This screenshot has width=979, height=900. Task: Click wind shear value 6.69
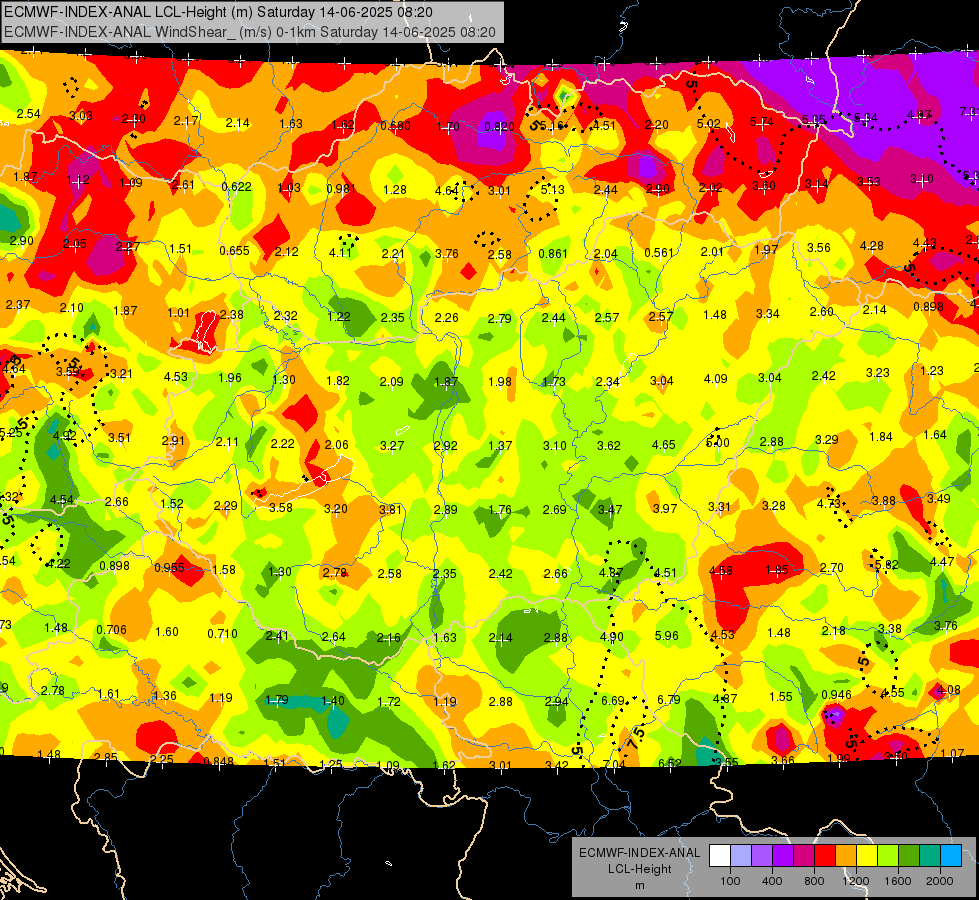click(612, 701)
